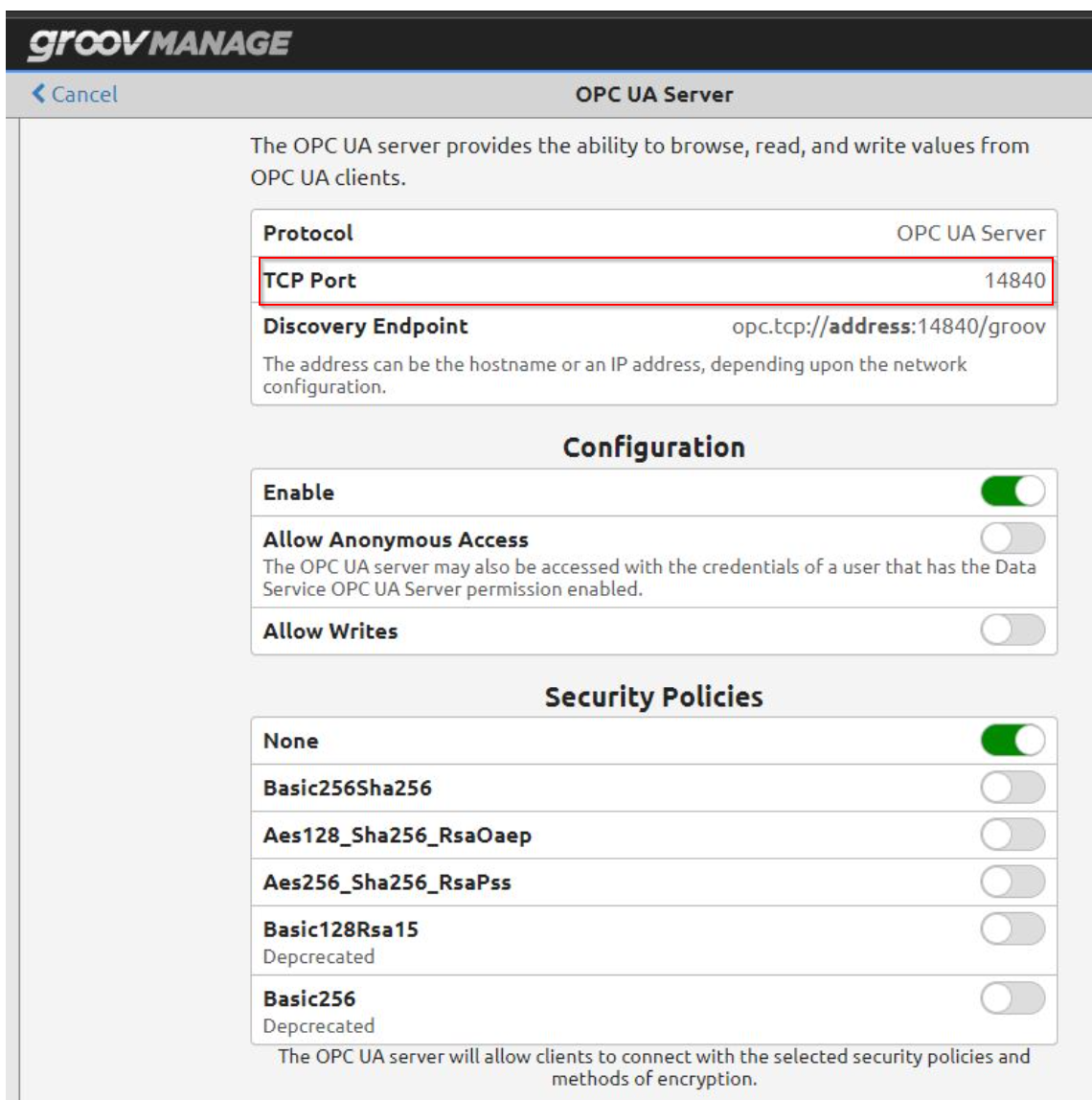Toggle the Enable switch off

click(1012, 491)
